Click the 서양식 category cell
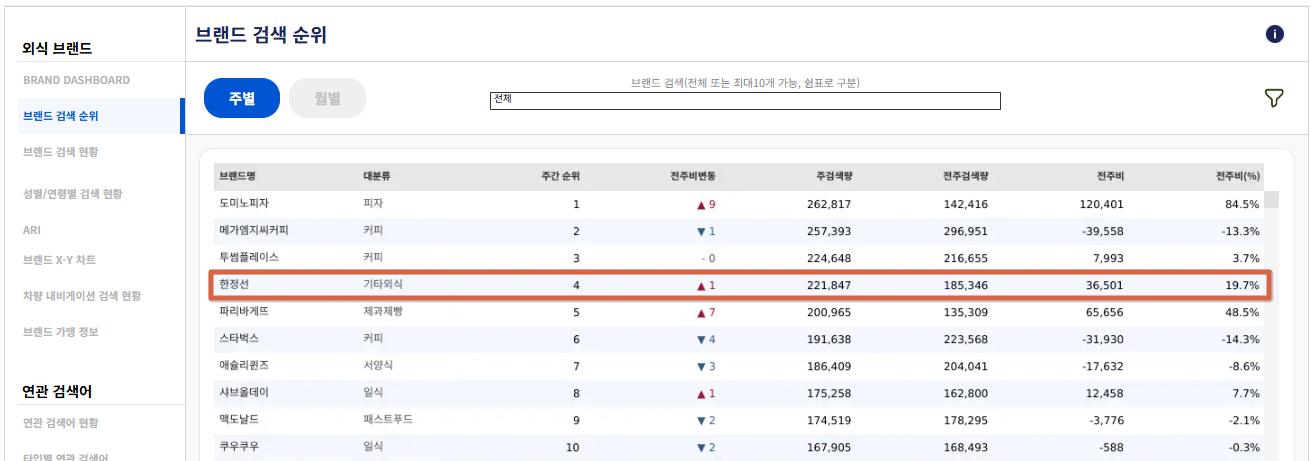 tap(378, 365)
